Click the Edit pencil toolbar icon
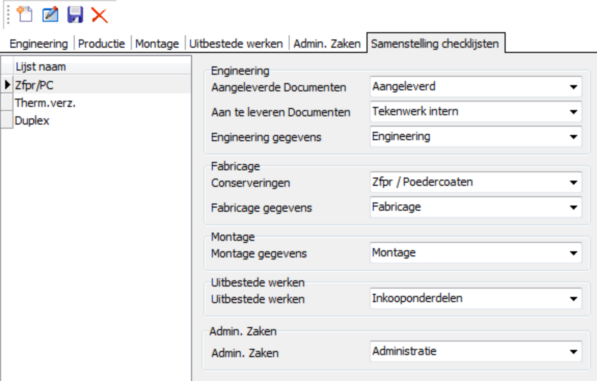Screen dimensions: 597x381 pyautogui.click(x=50, y=14)
